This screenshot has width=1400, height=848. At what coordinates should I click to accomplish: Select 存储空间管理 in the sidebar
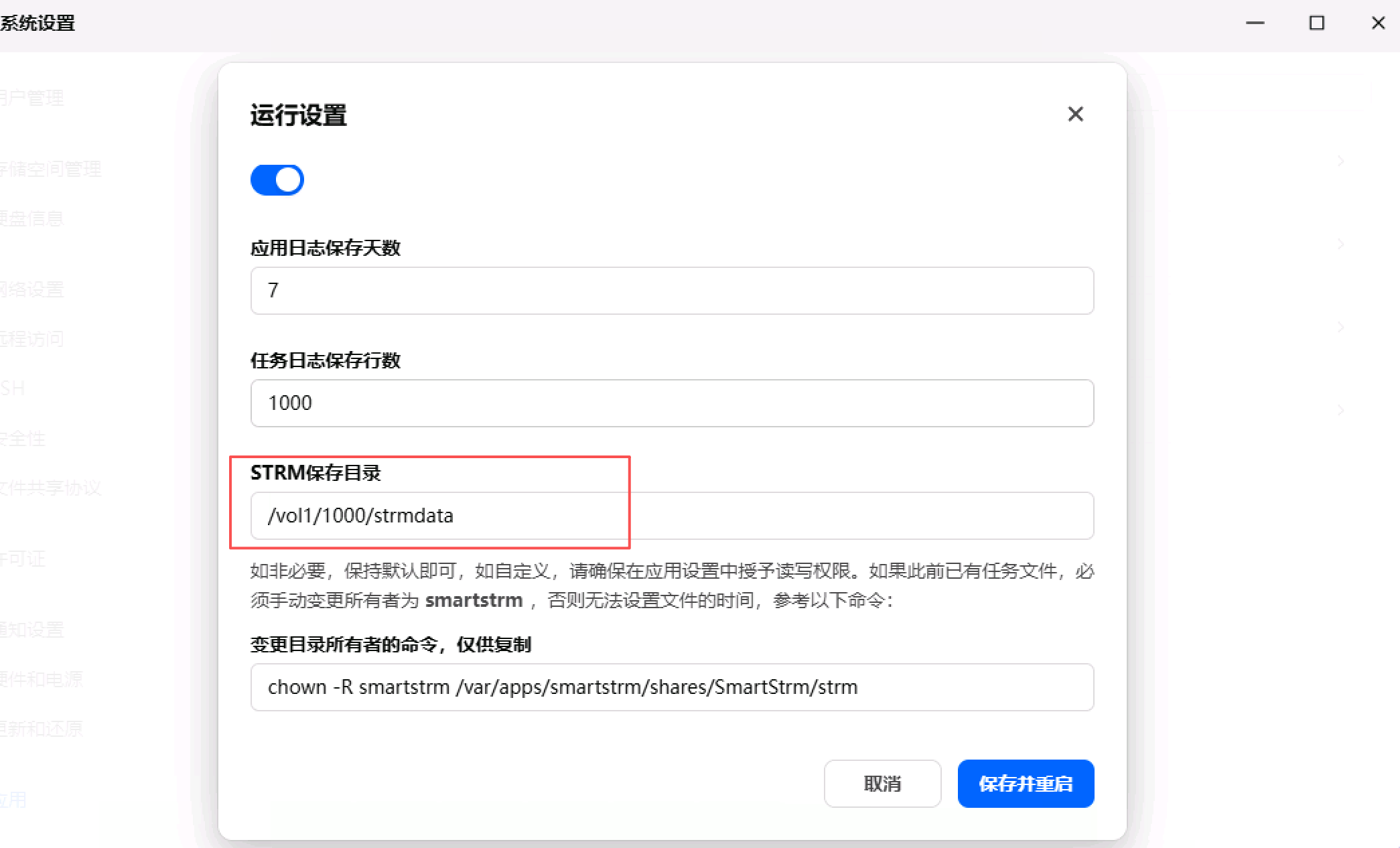pyautogui.click(x=51, y=169)
